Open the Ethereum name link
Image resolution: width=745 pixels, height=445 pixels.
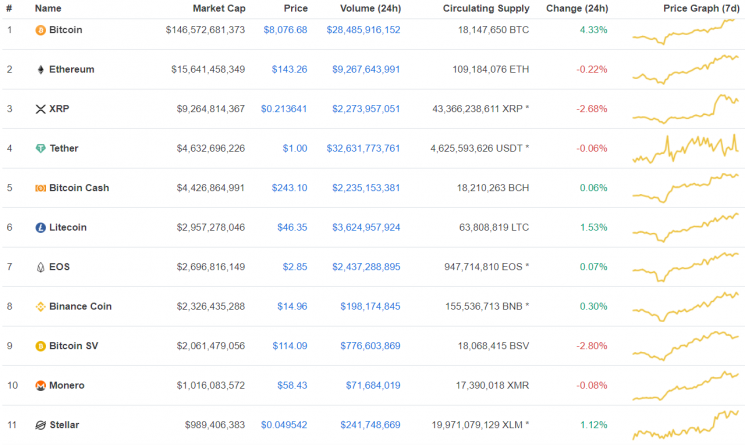click(x=72, y=69)
